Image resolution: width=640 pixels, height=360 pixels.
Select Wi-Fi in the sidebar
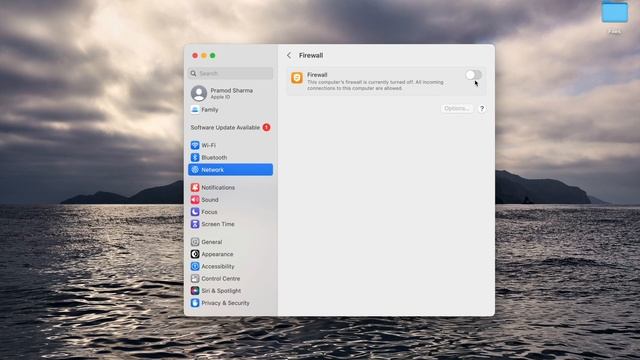(x=231, y=145)
